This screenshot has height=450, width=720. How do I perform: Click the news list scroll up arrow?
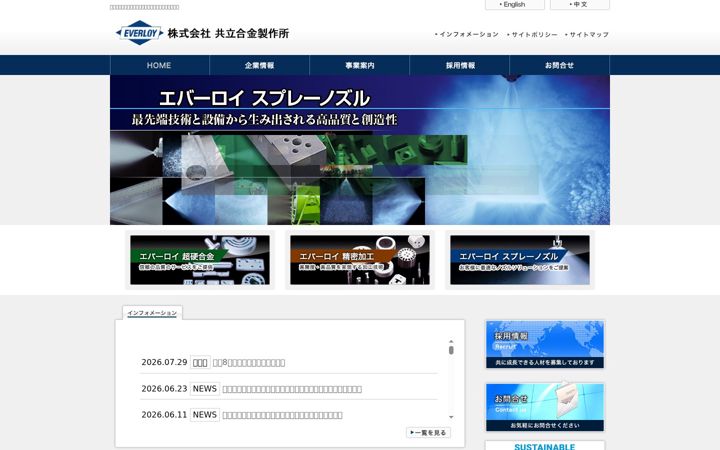[x=451, y=342]
